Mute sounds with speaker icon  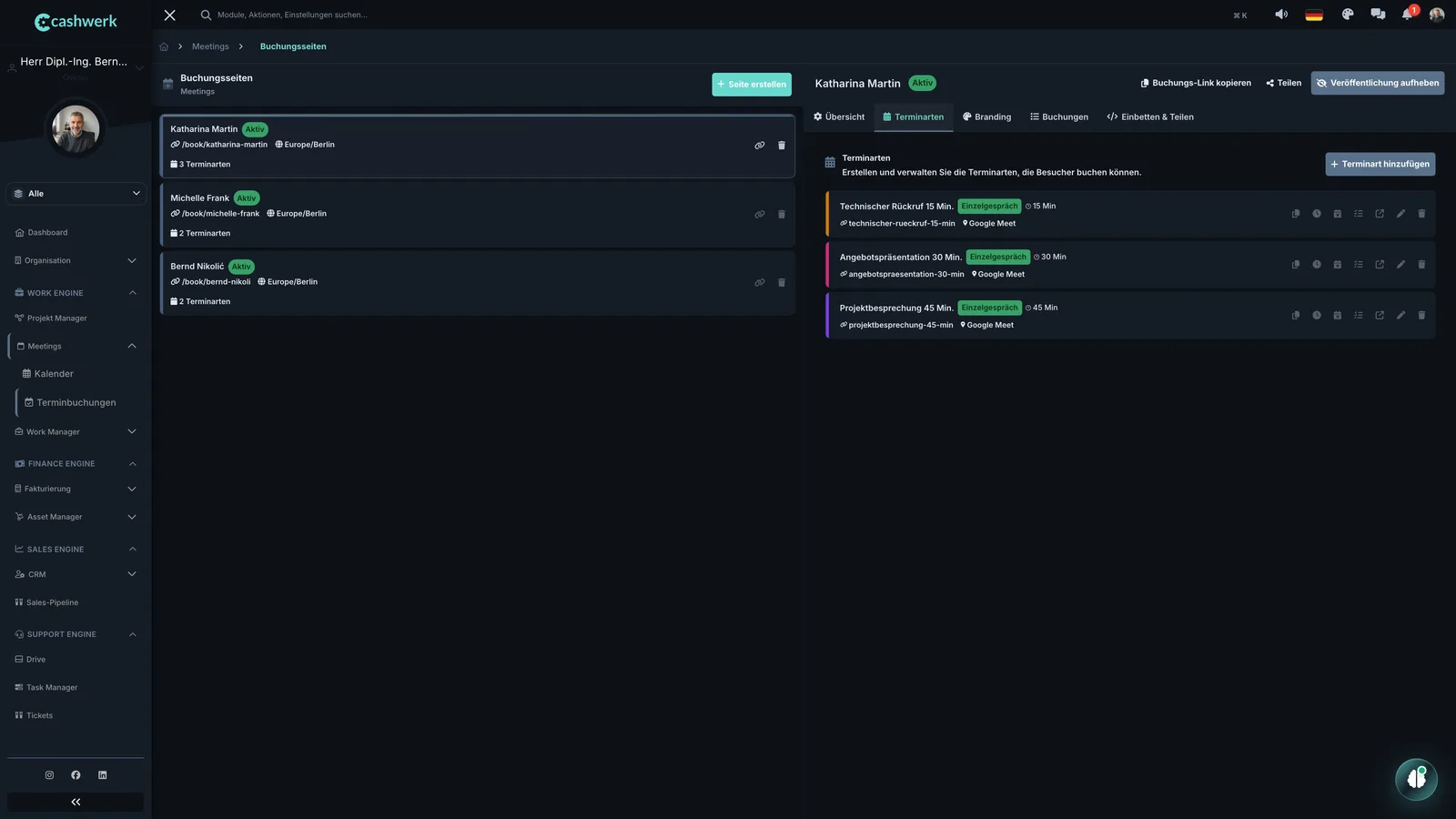click(1281, 15)
